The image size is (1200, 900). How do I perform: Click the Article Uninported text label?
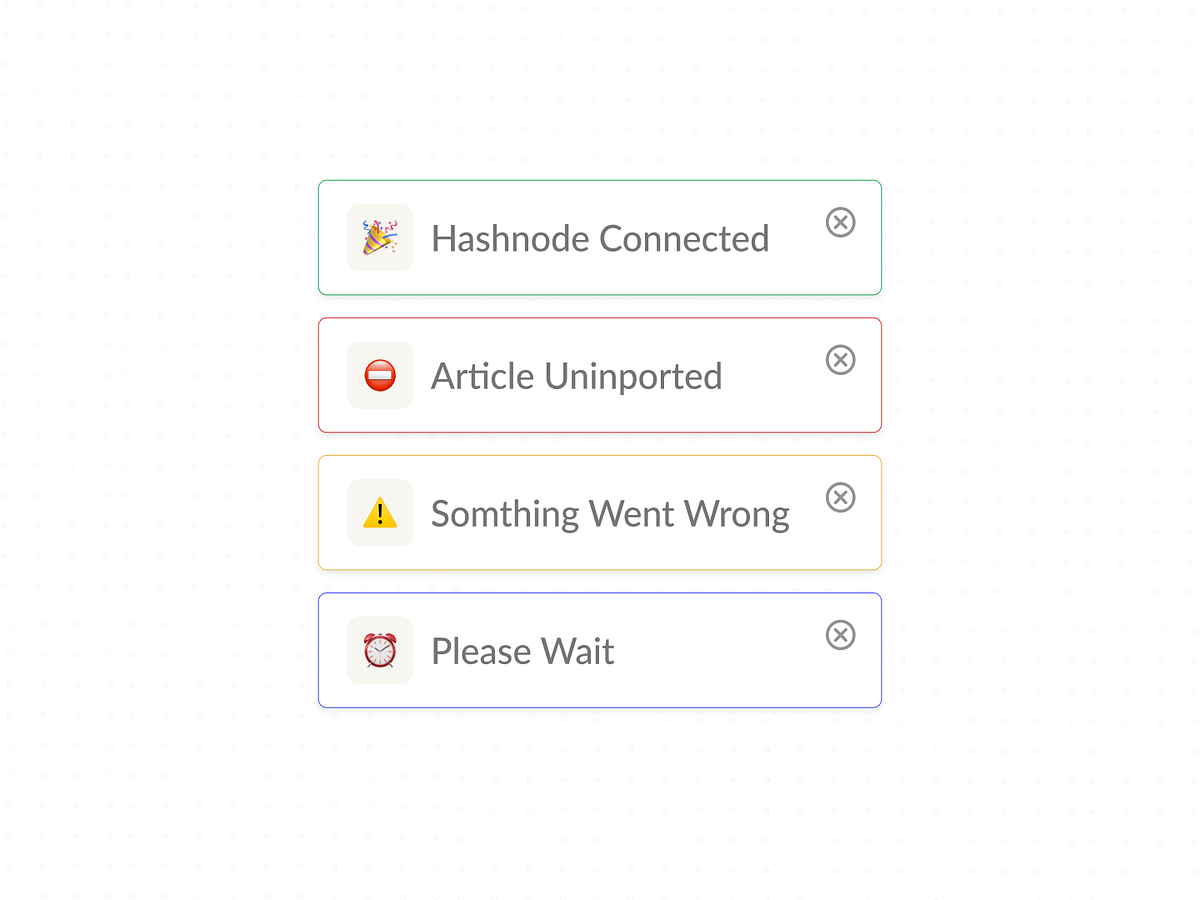(x=576, y=375)
